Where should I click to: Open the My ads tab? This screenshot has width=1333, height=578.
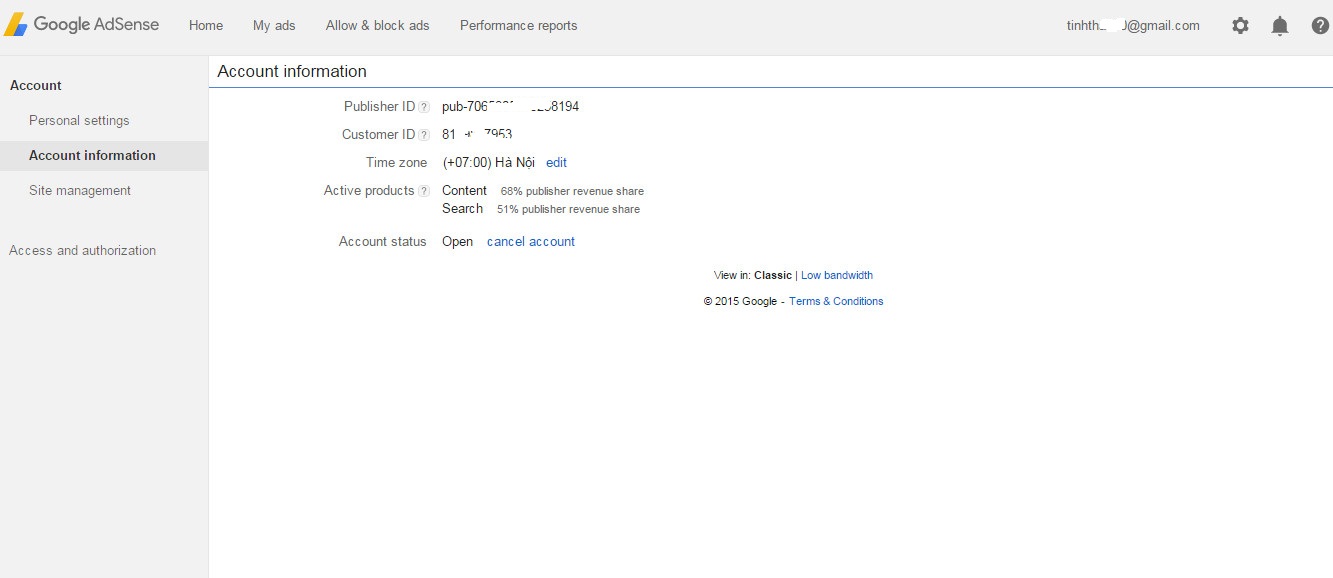274,26
